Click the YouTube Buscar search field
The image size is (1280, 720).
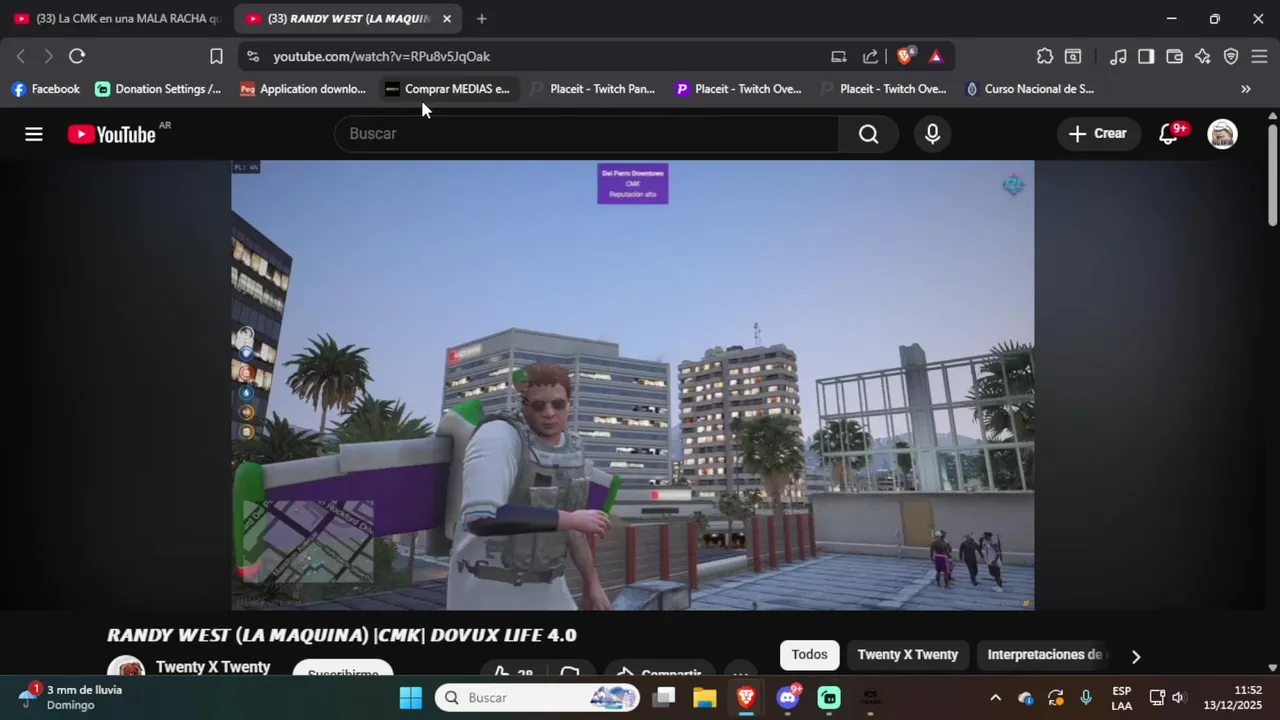[587, 134]
